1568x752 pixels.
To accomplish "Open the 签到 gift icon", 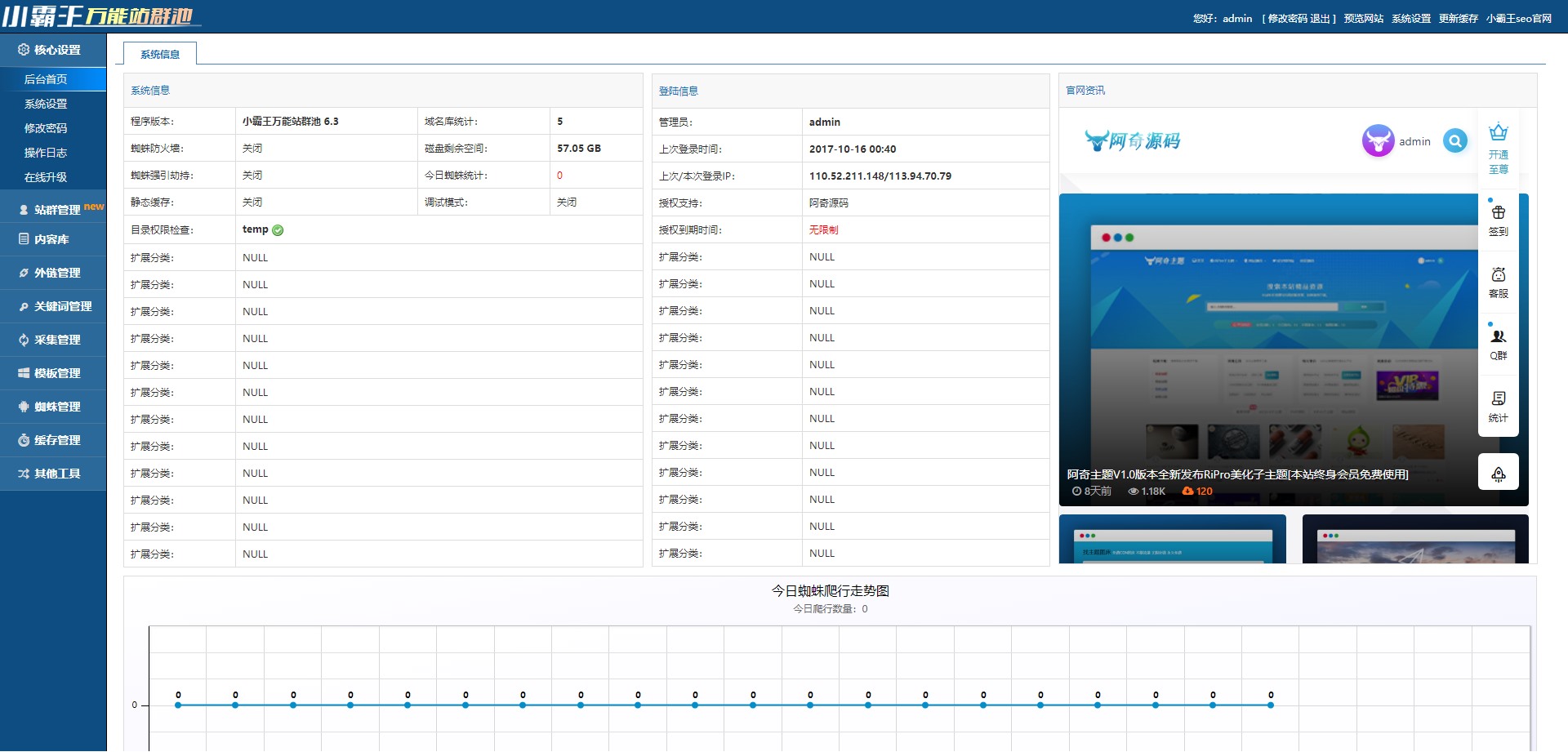I will click(1498, 220).
